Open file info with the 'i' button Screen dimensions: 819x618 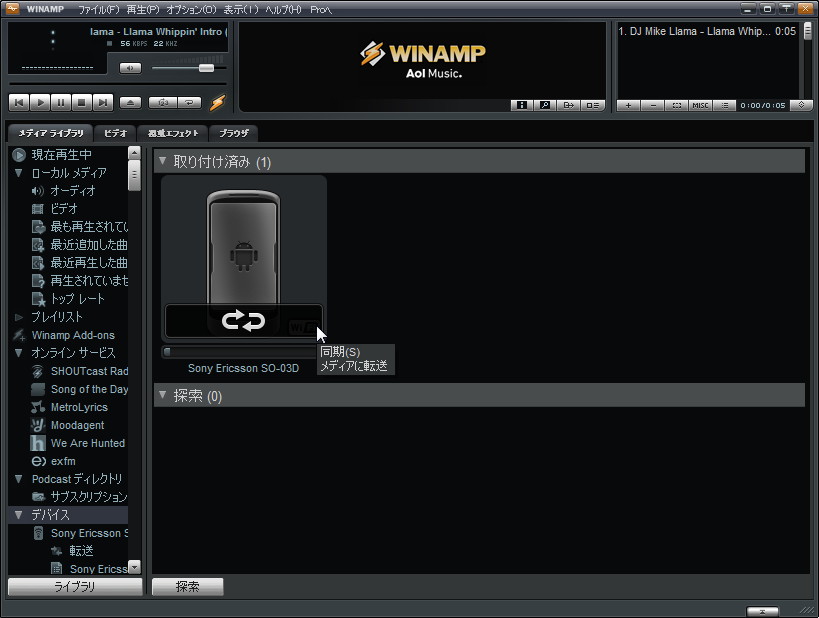[522, 105]
